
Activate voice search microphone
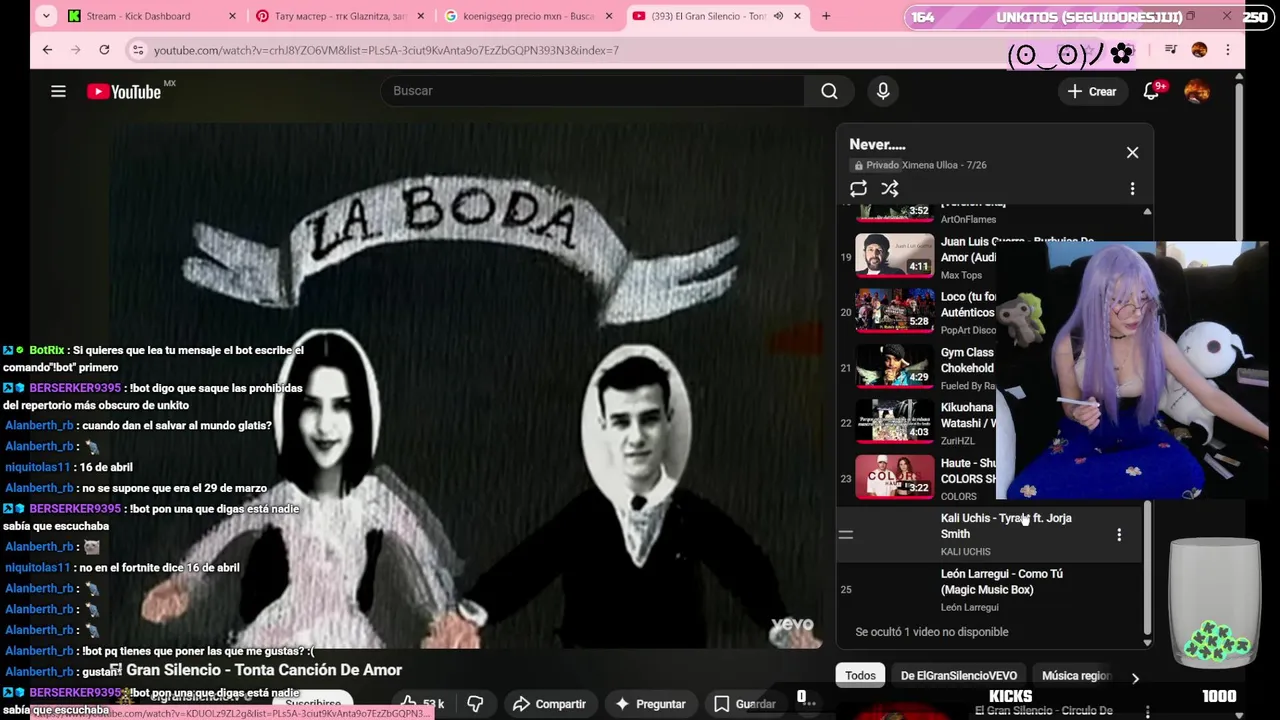coord(883,91)
